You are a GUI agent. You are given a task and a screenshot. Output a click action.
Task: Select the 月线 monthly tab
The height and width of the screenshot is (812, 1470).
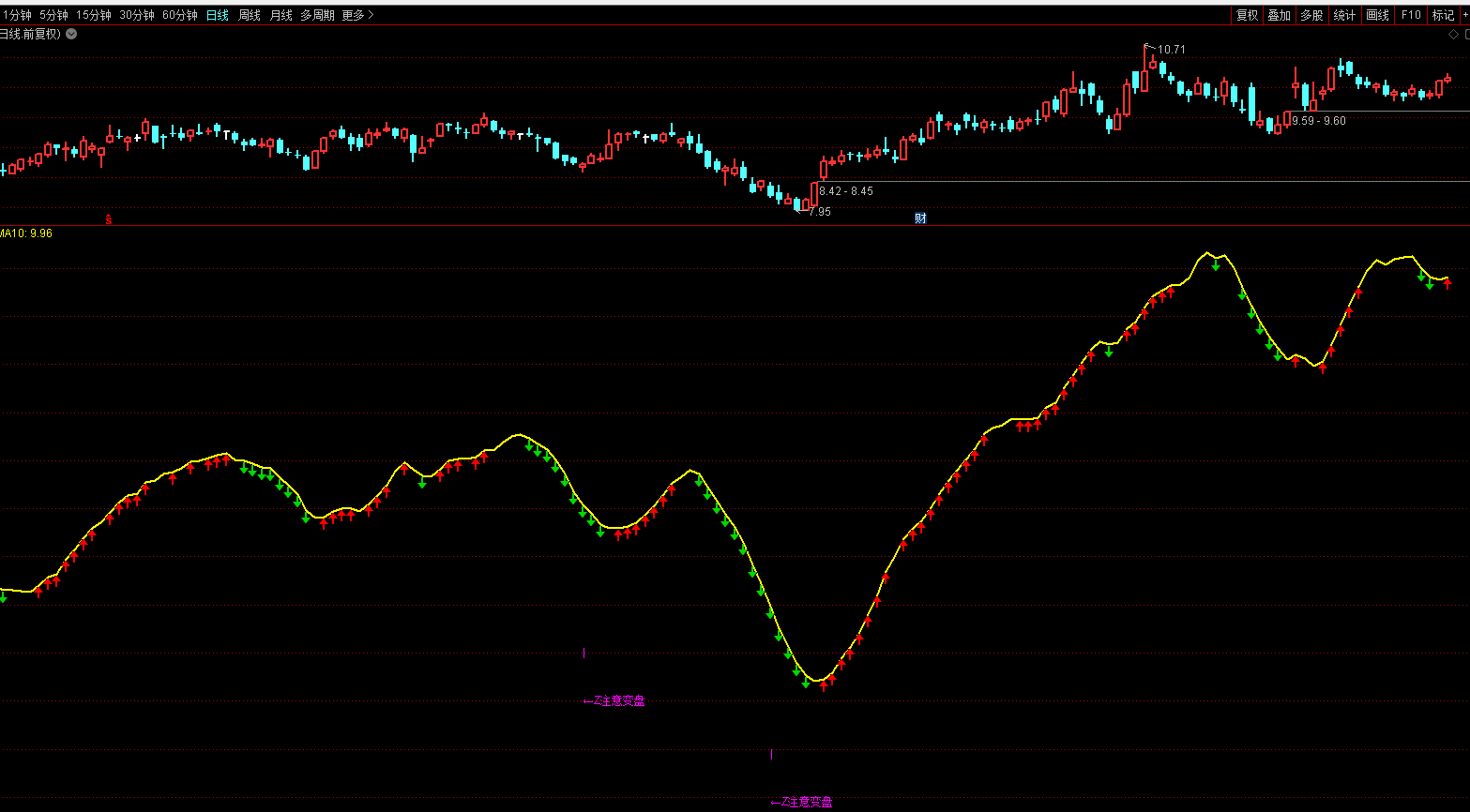[280, 15]
